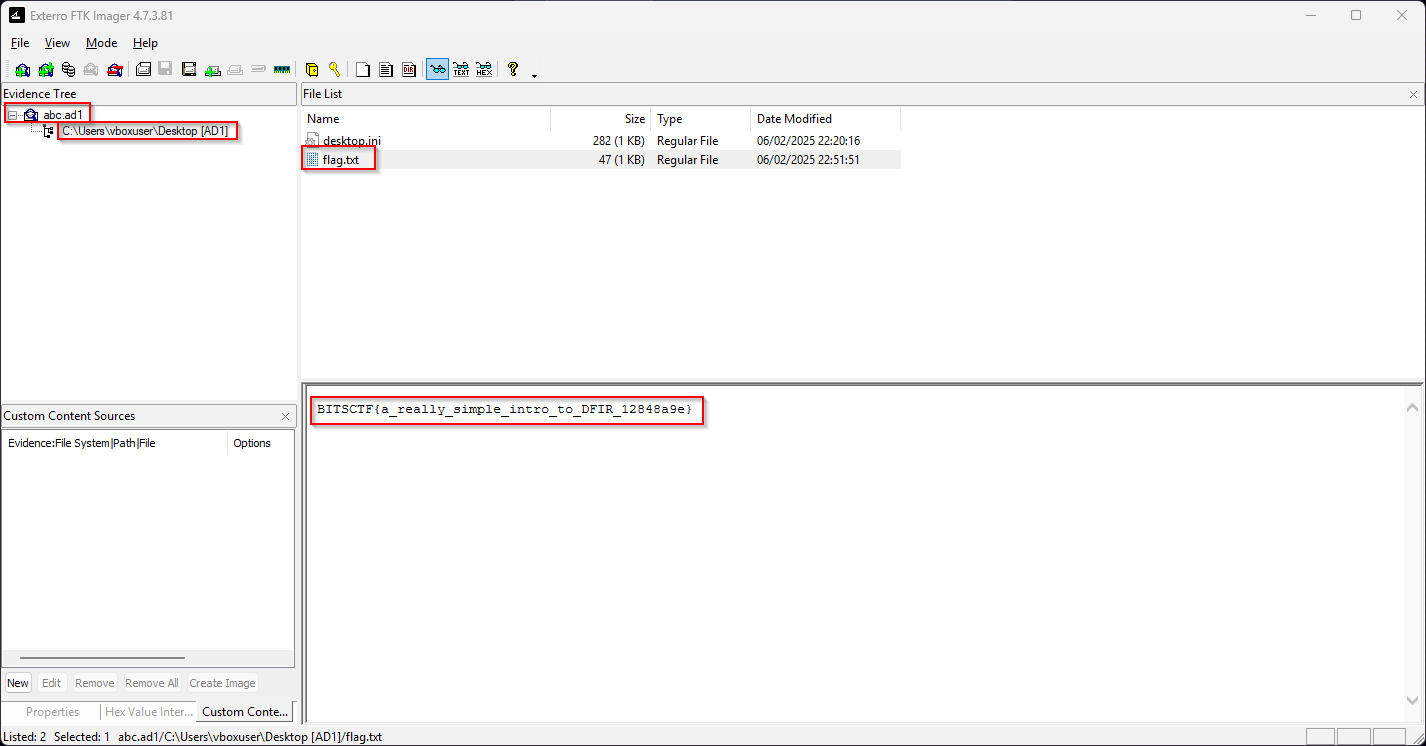The height and width of the screenshot is (746, 1426).
Task: Collapse the abc.ad1 evidence tree node
Action: pos(12,115)
